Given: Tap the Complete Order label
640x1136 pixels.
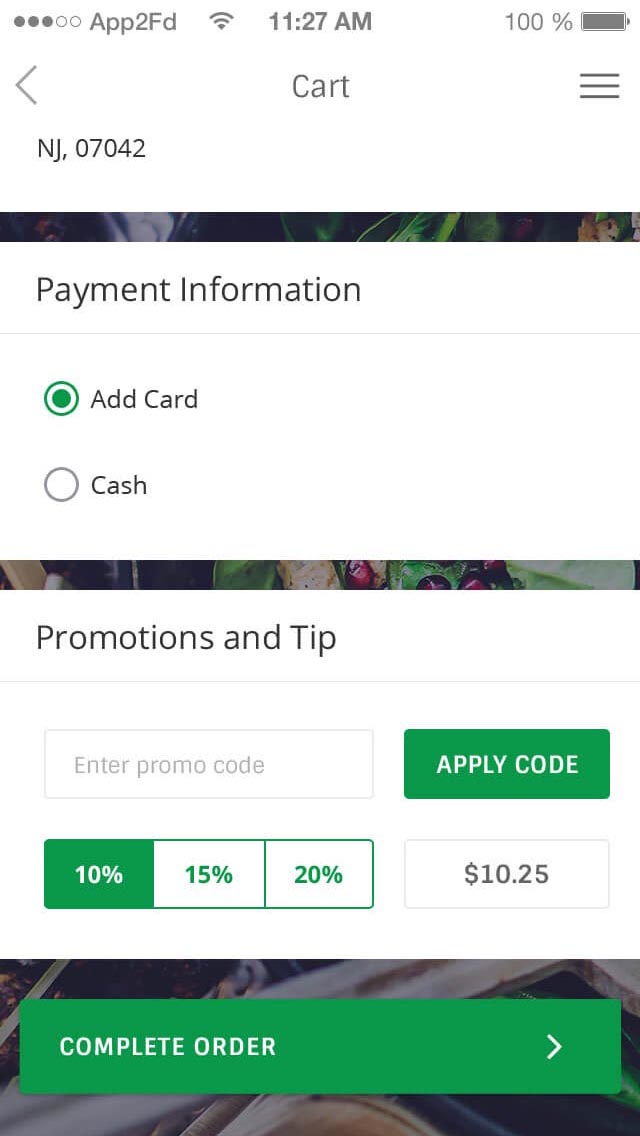Looking at the screenshot, I should 168,1046.
